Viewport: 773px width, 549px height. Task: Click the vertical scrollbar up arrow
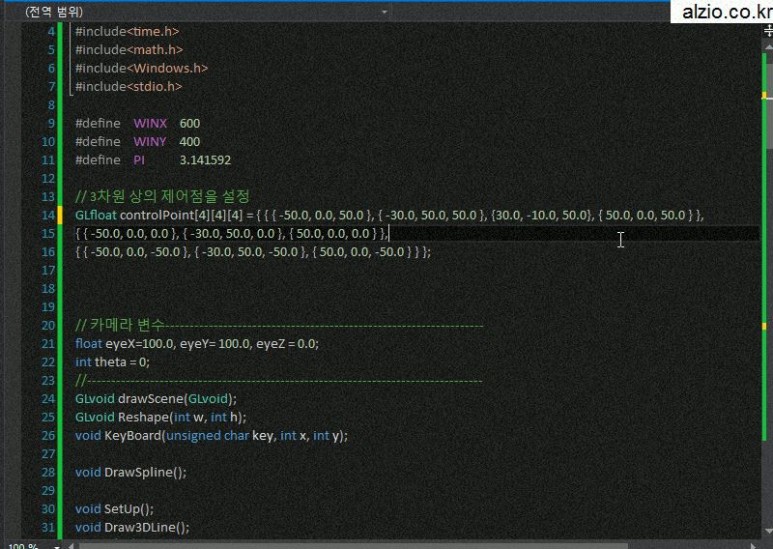point(768,46)
